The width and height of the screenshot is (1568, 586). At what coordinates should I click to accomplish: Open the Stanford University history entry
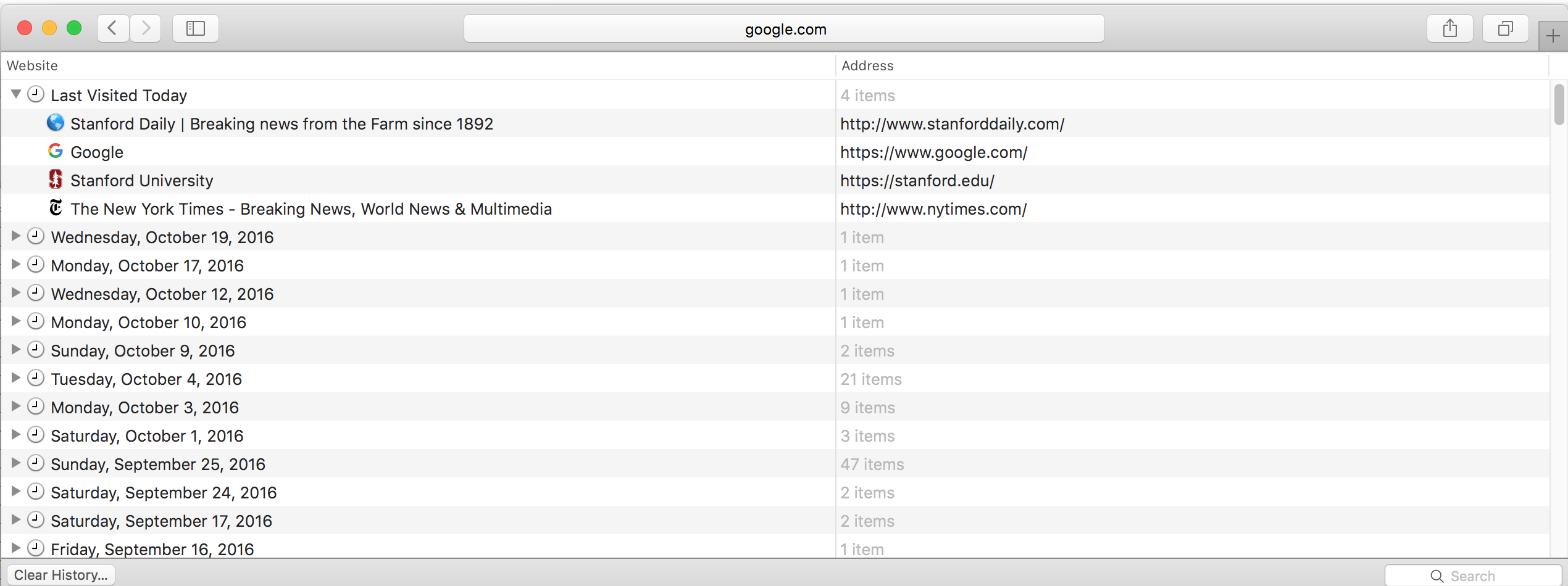pyautogui.click(x=142, y=181)
